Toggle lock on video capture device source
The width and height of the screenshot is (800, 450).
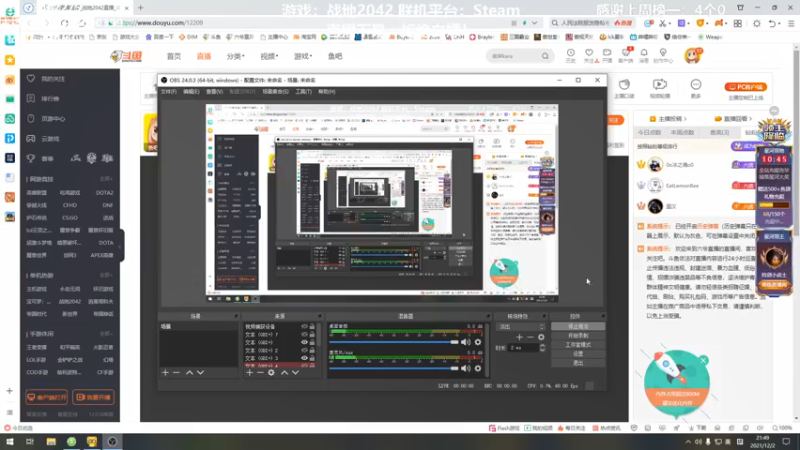pyautogui.click(x=312, y=327)
